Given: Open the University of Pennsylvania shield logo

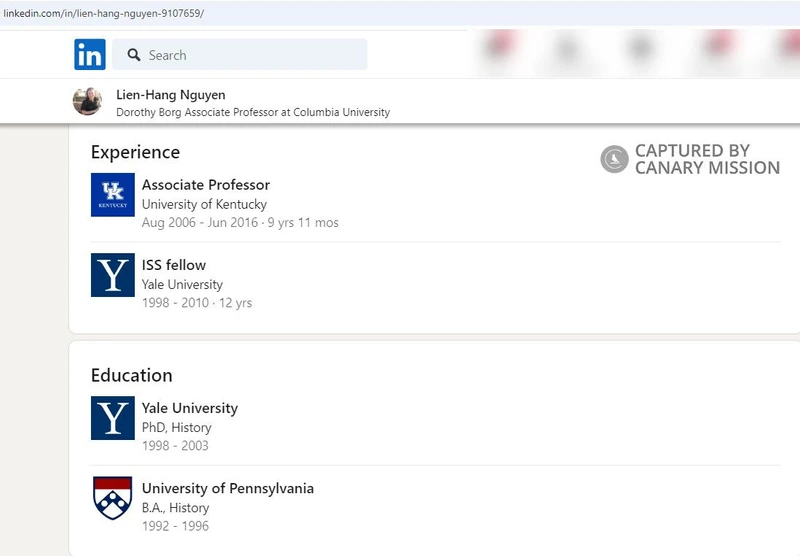Looking at the screenshot, I should coord(113,498).
